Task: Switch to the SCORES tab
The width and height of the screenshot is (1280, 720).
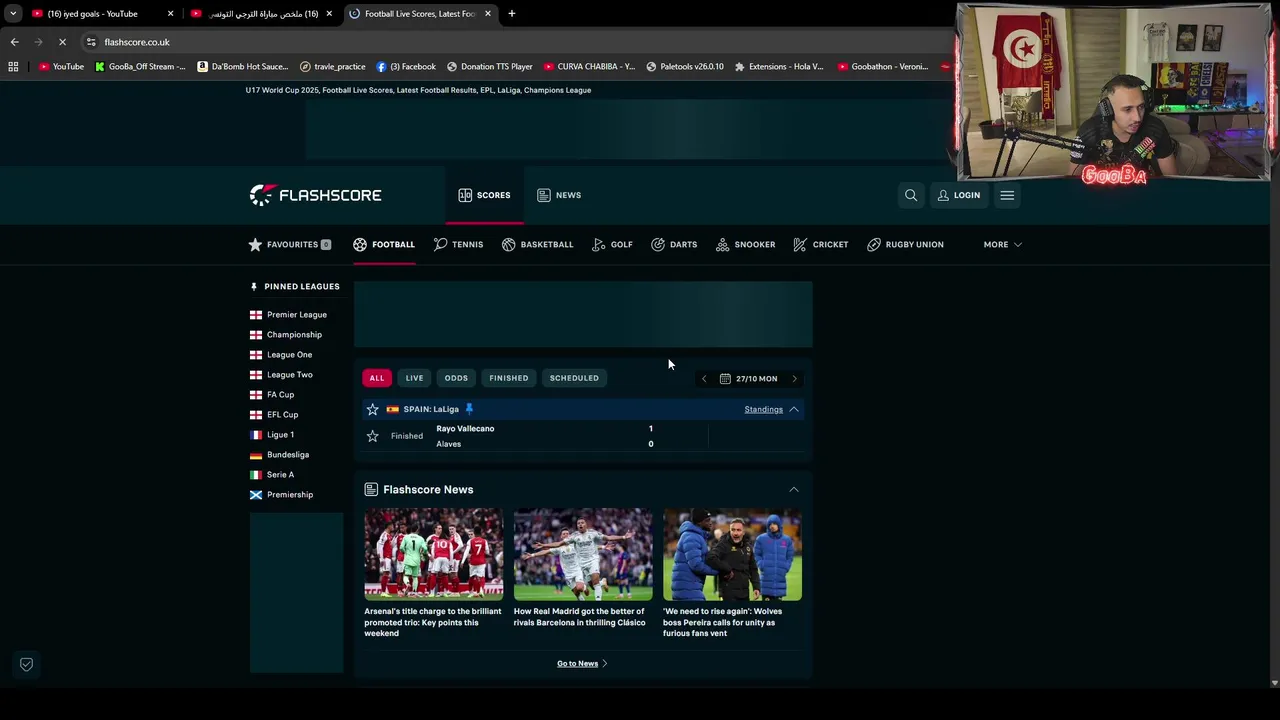Action: 484,195
